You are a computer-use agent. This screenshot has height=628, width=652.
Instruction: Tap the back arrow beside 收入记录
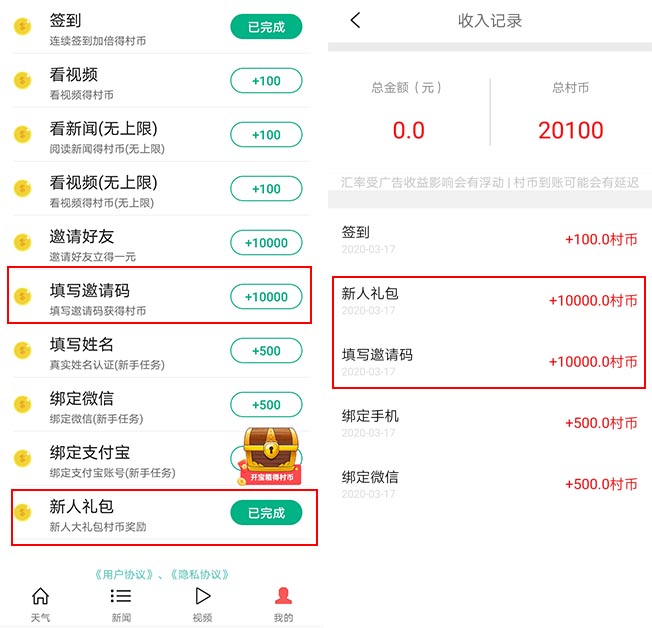356,20
